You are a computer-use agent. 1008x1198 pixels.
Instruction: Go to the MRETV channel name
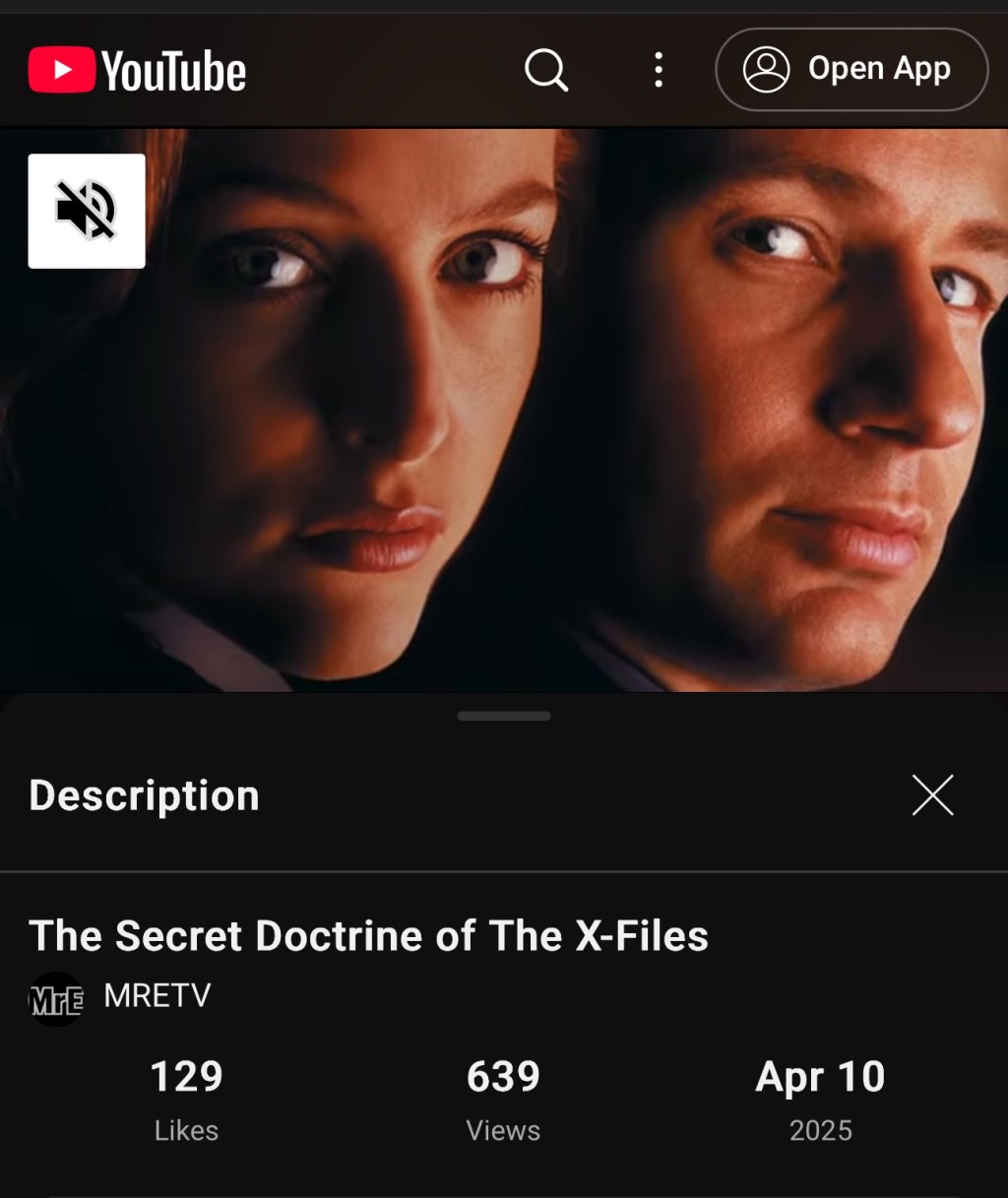pyautogui.click(x=157, y=995)
